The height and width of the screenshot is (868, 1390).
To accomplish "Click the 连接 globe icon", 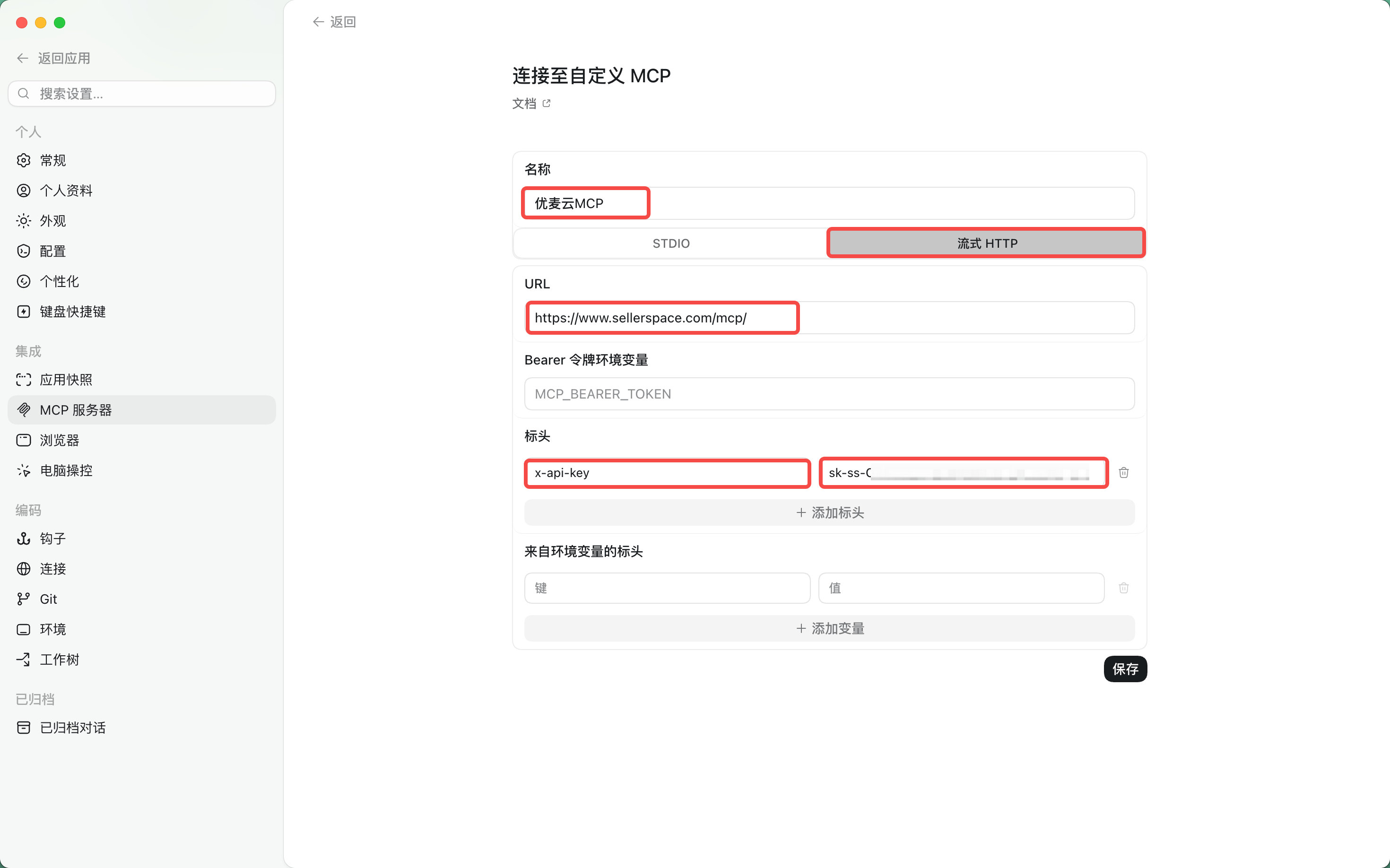I will [x=24, y=569].
